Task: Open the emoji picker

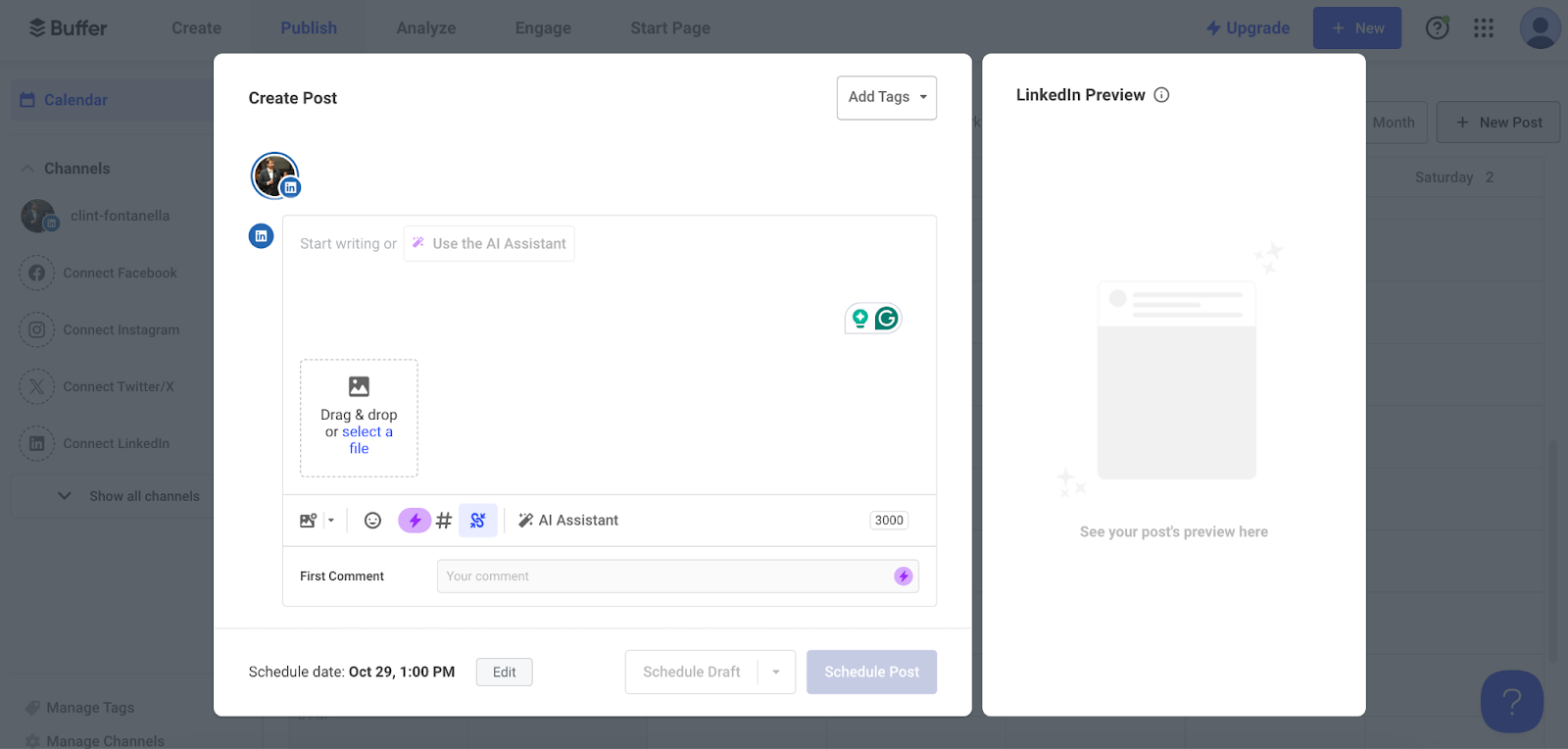Action: (x=372, y=521)
